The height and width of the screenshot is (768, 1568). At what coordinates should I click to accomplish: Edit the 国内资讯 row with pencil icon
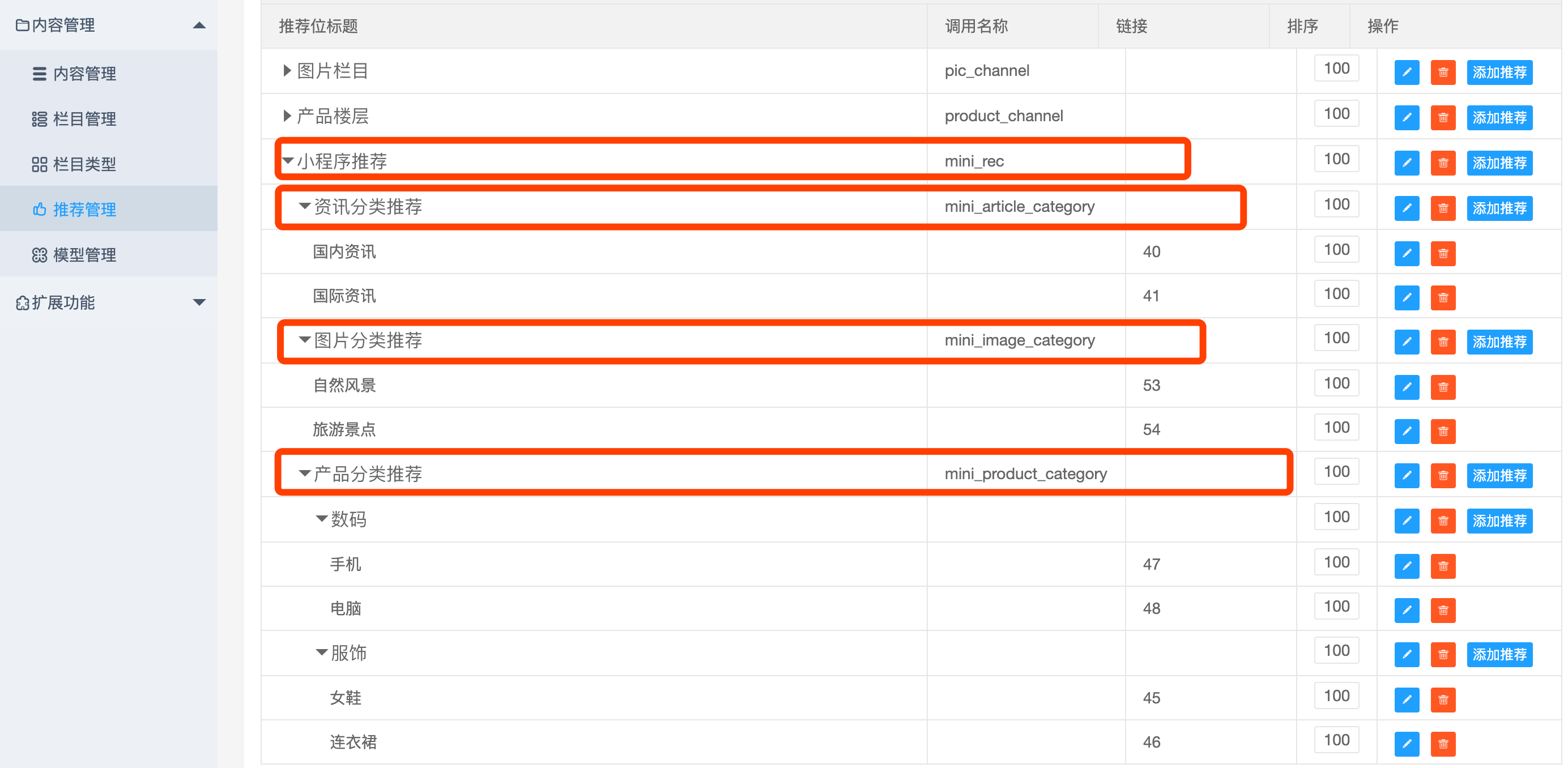tap(1406, 253)
